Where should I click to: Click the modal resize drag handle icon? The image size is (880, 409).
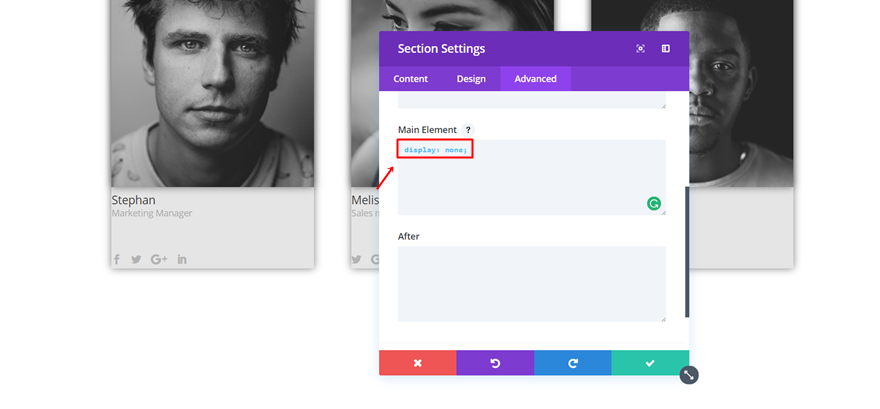pos(688,375)
